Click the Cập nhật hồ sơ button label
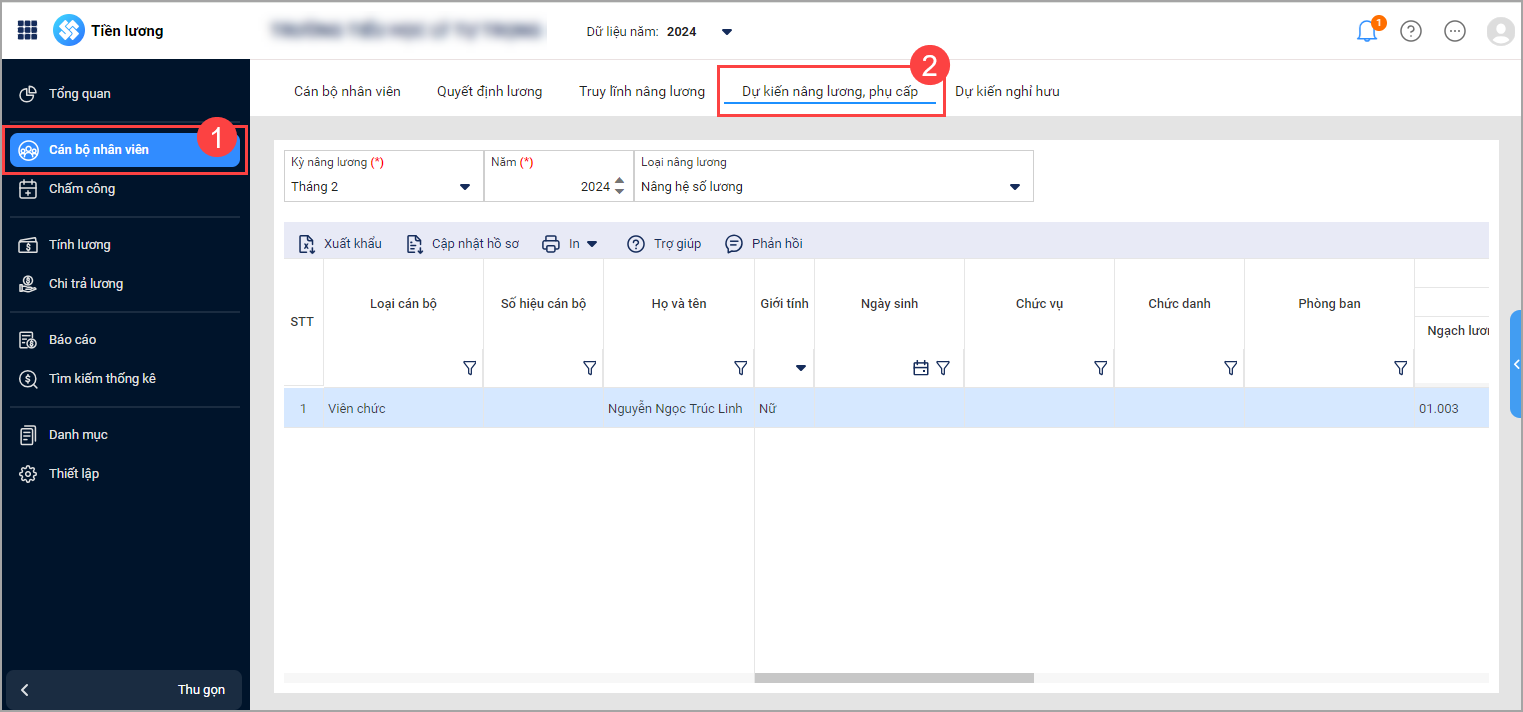This screenshot has width=1523, height=712. click(476, 244)
